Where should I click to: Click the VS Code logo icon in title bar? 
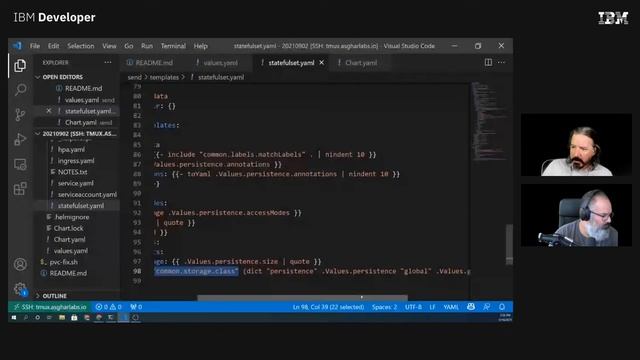pos(17,46)
